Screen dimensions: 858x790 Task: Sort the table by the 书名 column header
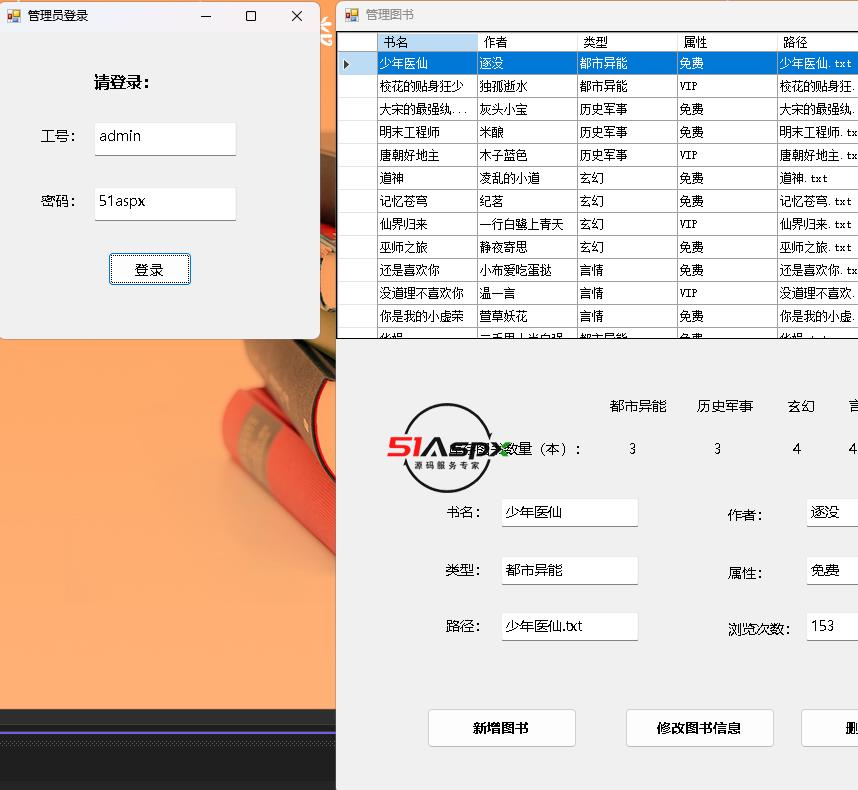[427, 42]
